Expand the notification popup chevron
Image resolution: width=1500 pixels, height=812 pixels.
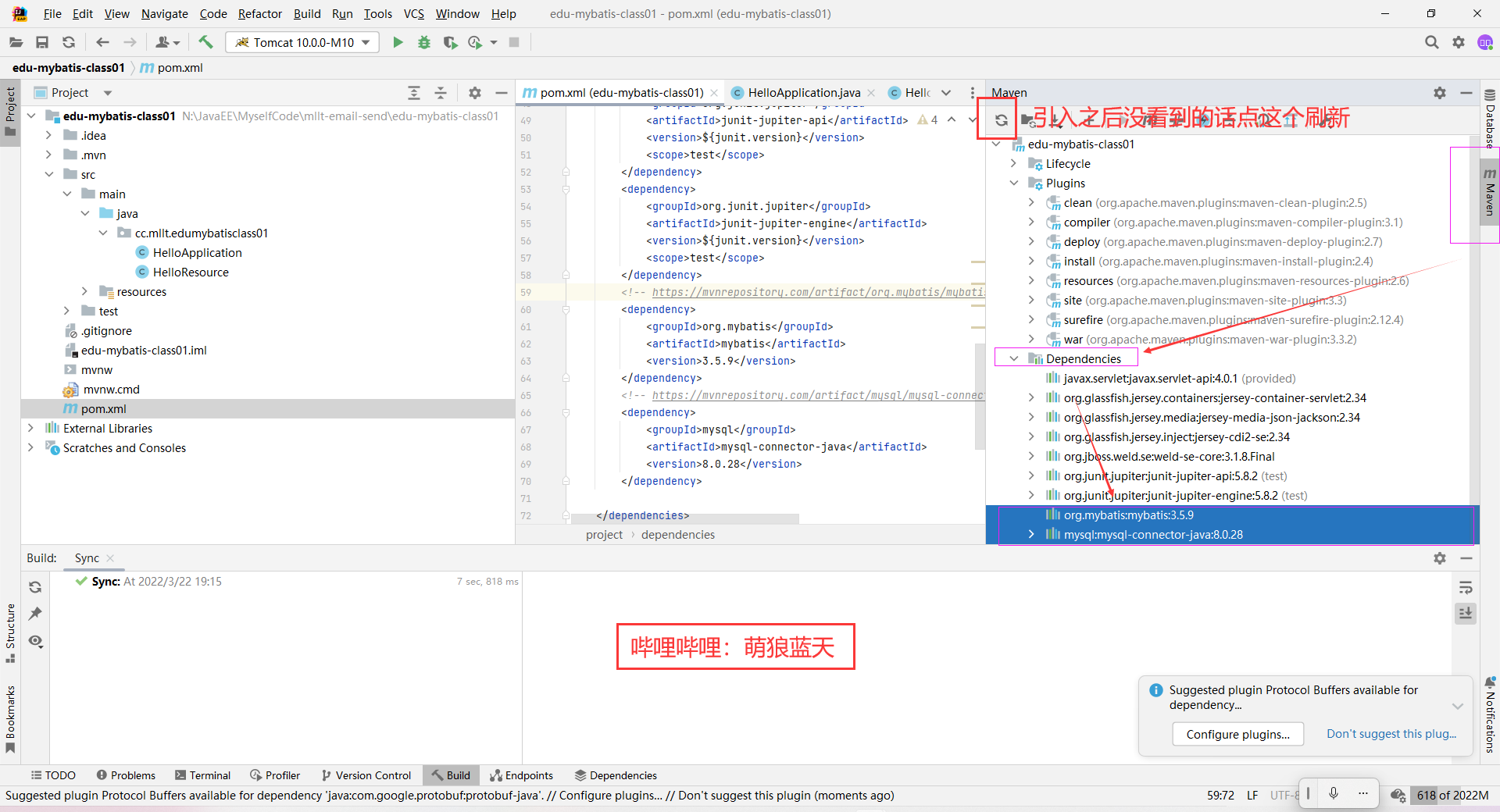coord(1457,706)
